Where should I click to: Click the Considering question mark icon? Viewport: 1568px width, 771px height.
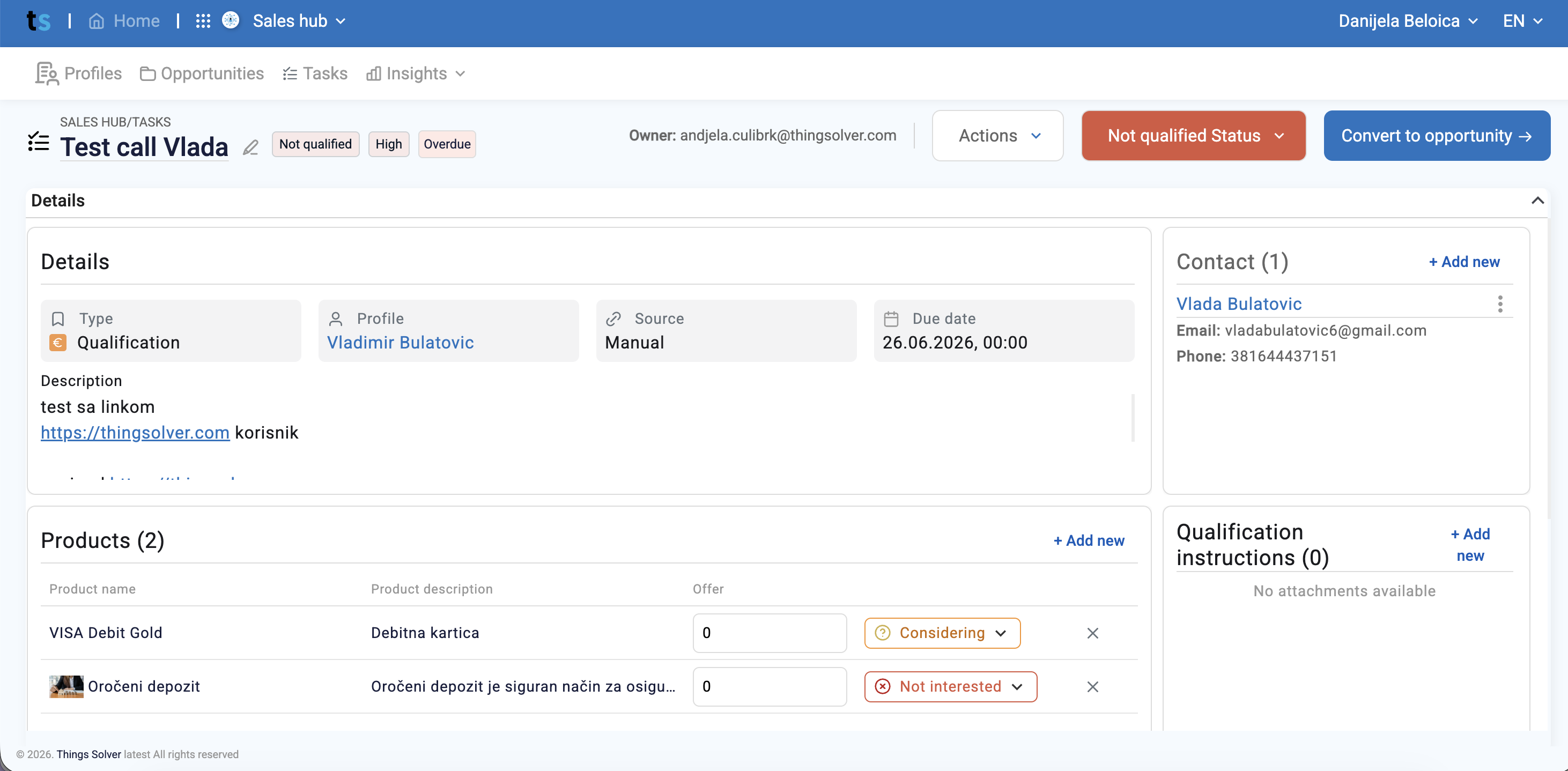coord(882,633)
